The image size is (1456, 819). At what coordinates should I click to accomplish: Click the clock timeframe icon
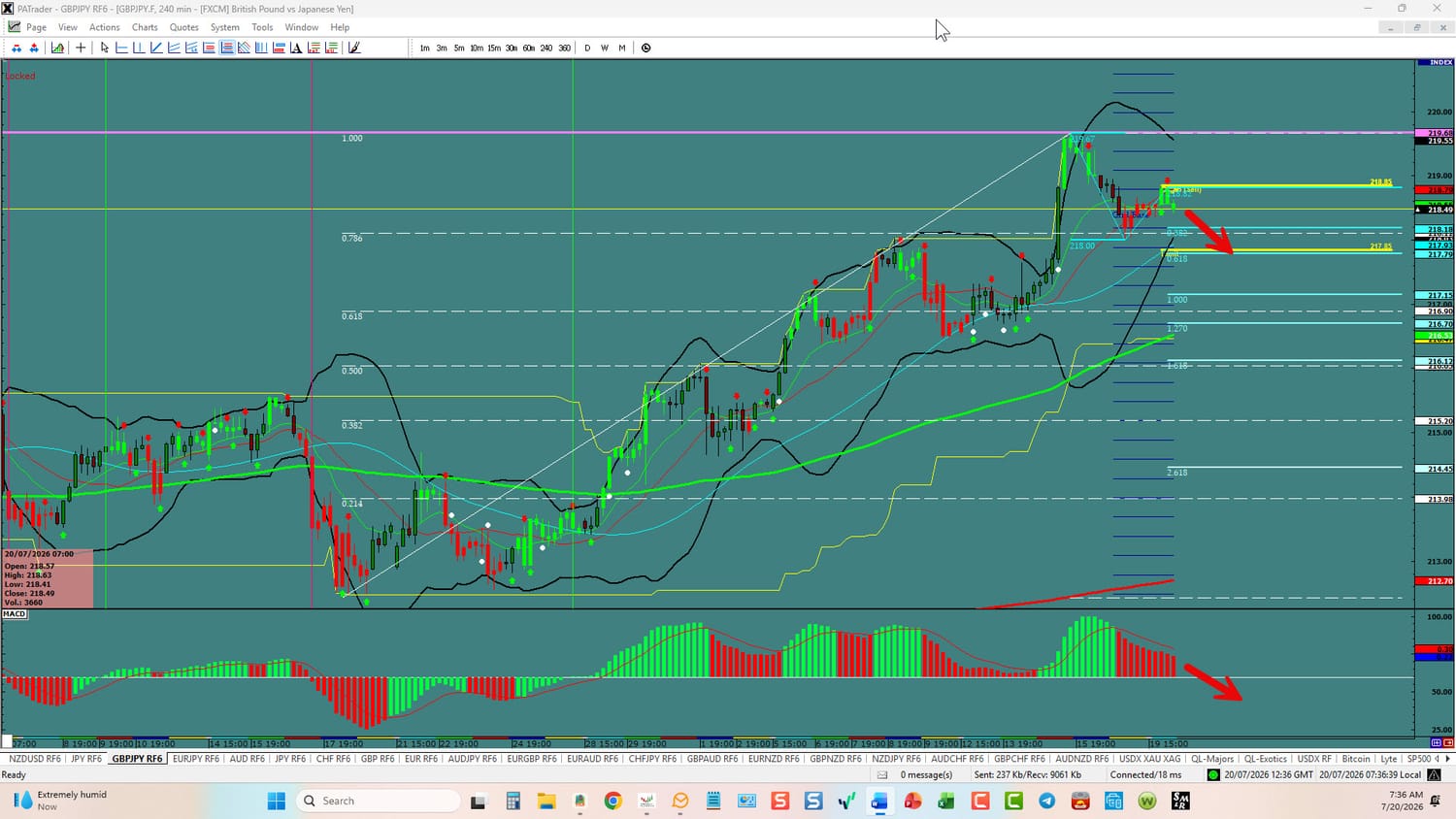tap(646, 48)
